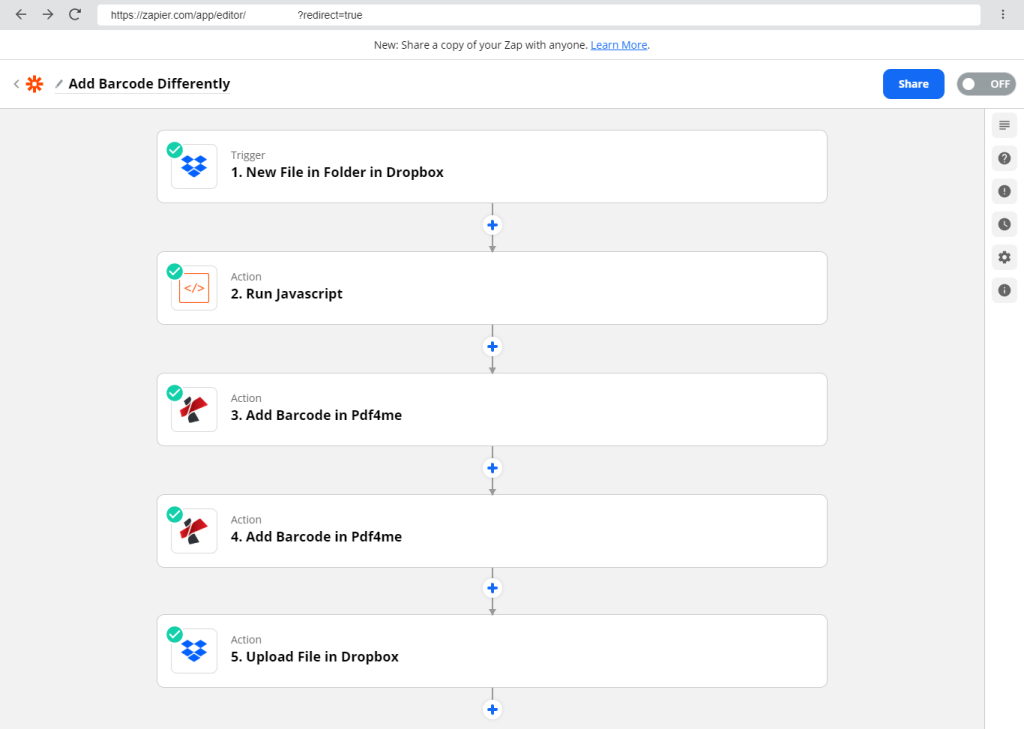
Task: Add step after step 3 plus button
Action: pyautogui.click(x=492, y=468)
